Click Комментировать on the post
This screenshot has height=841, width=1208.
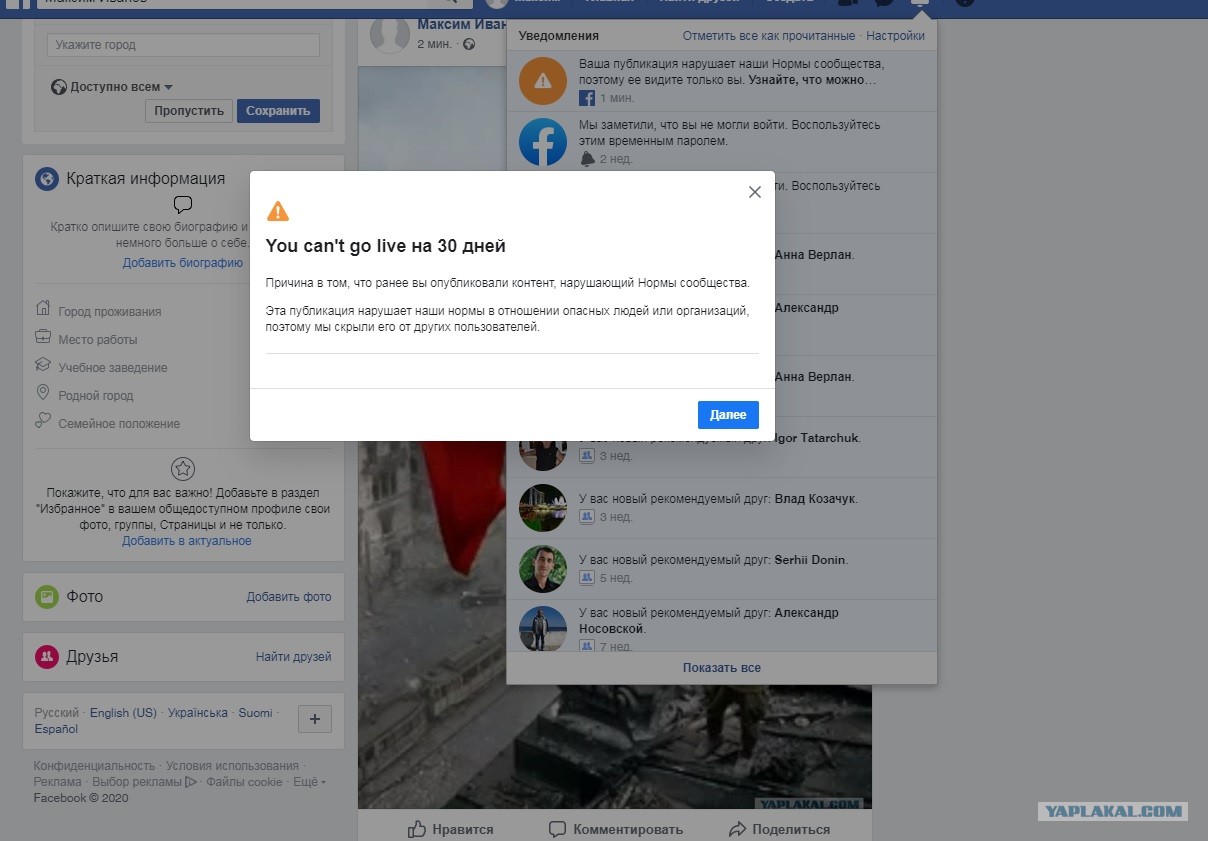point(616,829)
